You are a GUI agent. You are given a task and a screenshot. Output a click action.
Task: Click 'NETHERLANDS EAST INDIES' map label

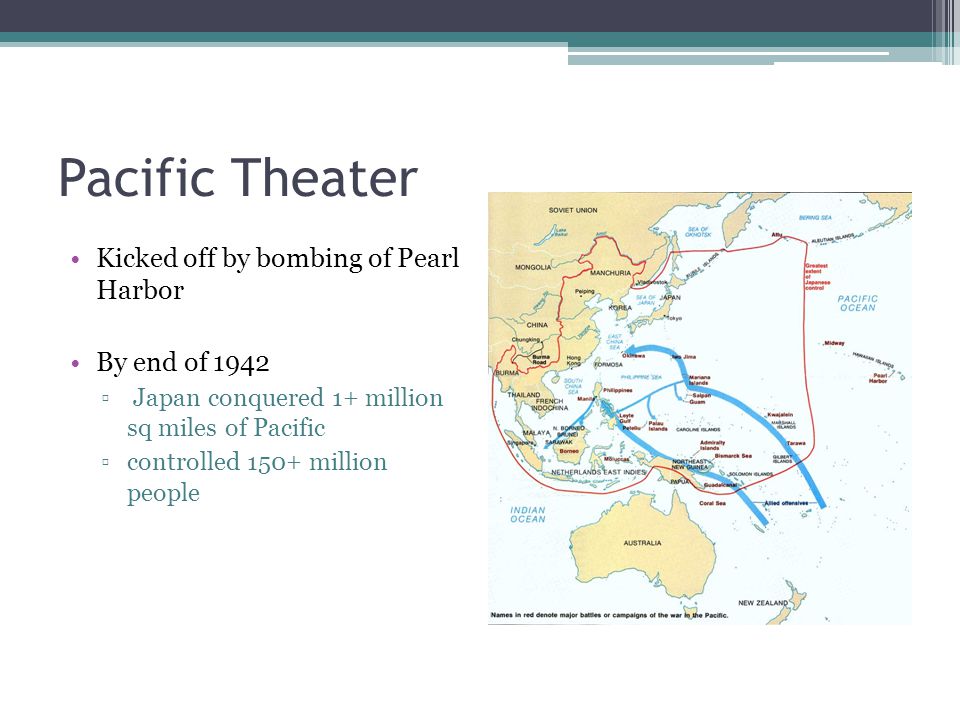pos(598,473)
